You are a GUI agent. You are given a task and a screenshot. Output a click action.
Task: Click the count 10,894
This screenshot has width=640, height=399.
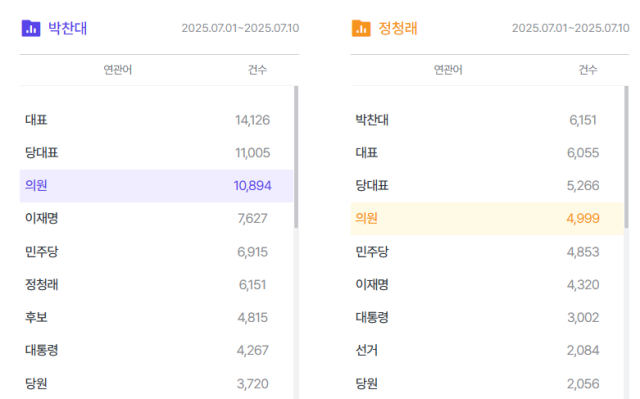pos(252,186)
